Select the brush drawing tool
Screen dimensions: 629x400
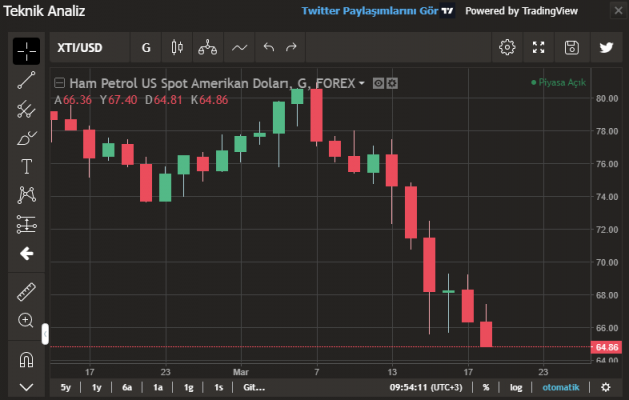26,138
